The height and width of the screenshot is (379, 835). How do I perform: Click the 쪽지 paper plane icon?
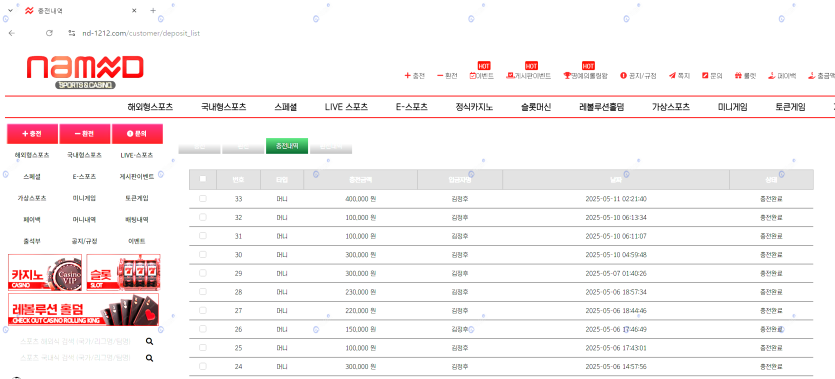click(x=672, y=76)
